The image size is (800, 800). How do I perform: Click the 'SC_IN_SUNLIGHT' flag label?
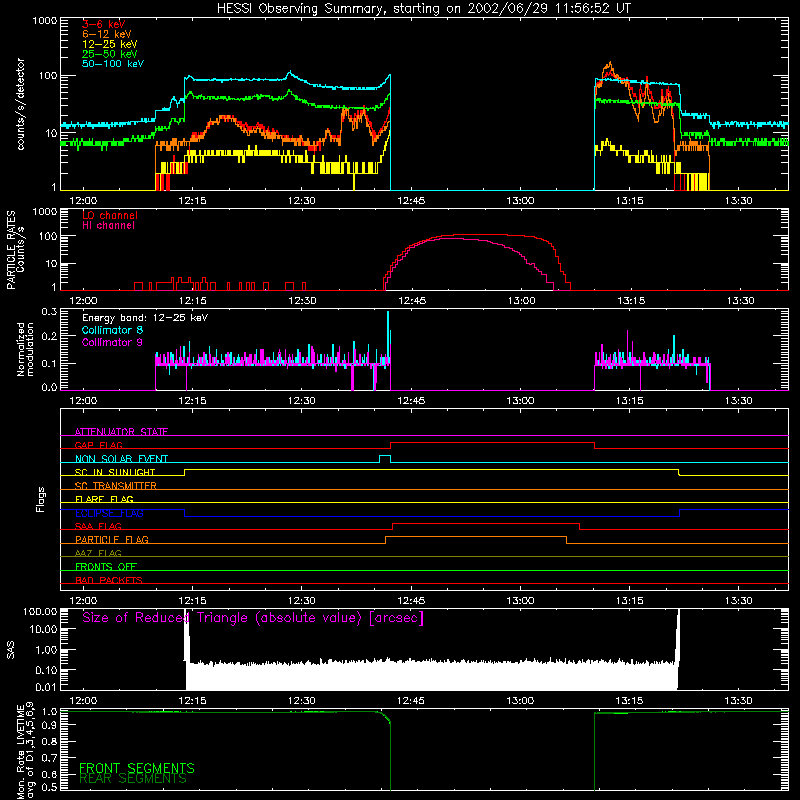[x=115, y=472]
